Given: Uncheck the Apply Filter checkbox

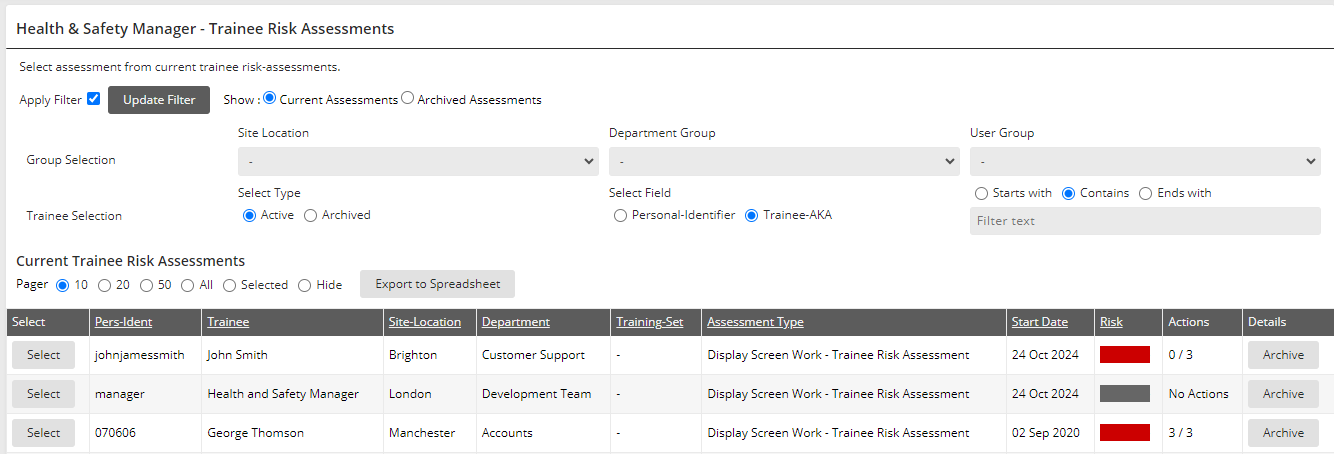Looking at the screenshot, I should (93, 99).
